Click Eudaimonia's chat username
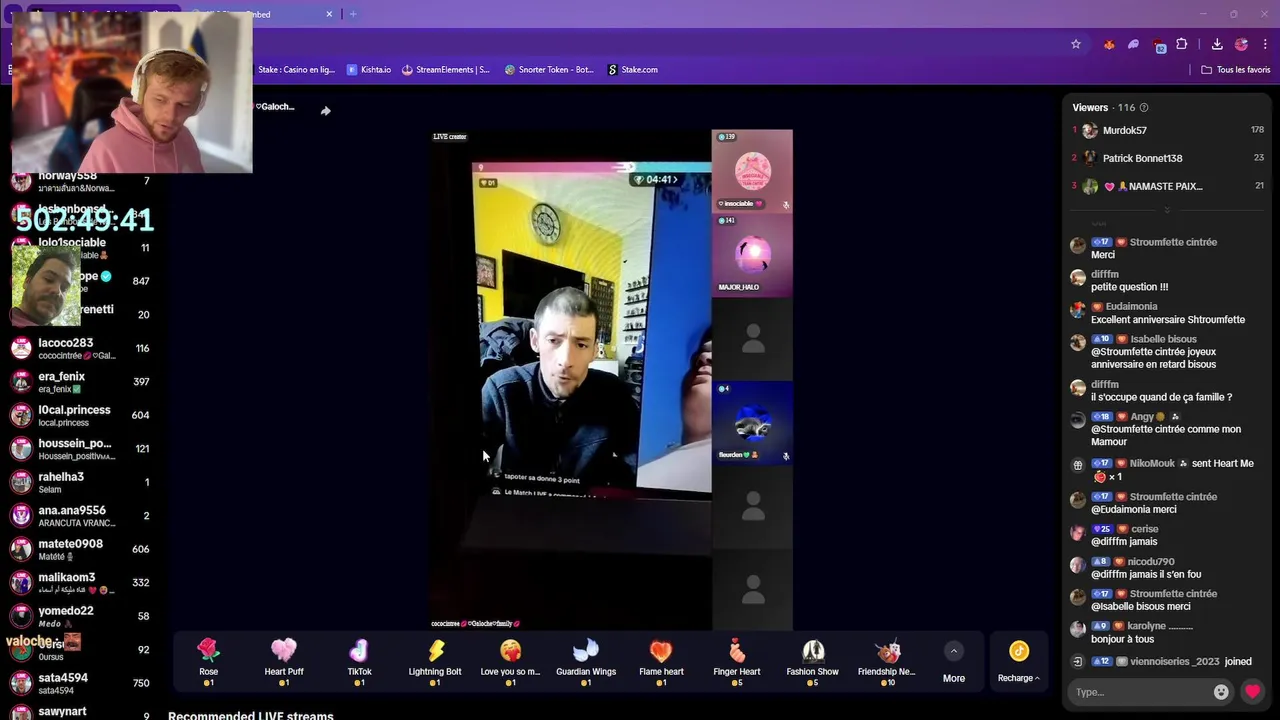Screen dimensions: 1280x720 coord(1132,307)
